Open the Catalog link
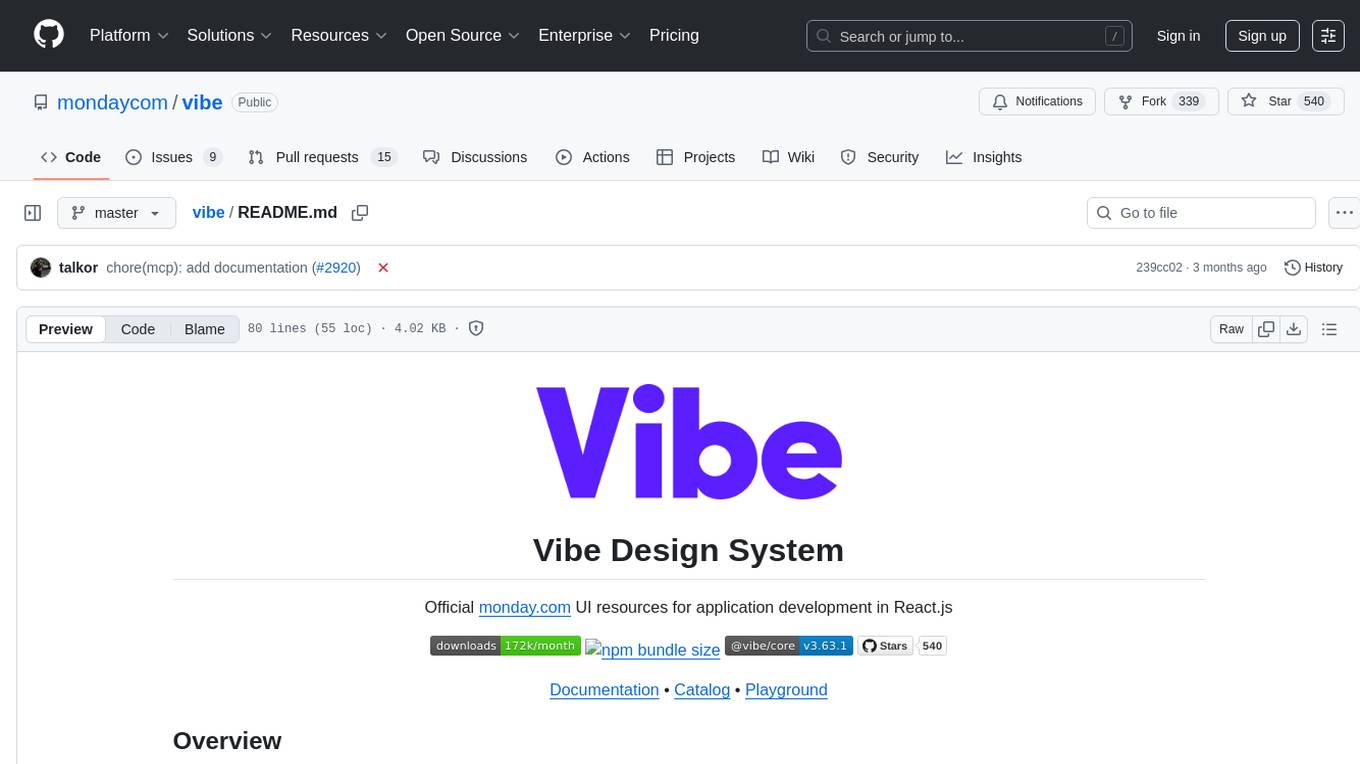 click(x=702, y=690)
